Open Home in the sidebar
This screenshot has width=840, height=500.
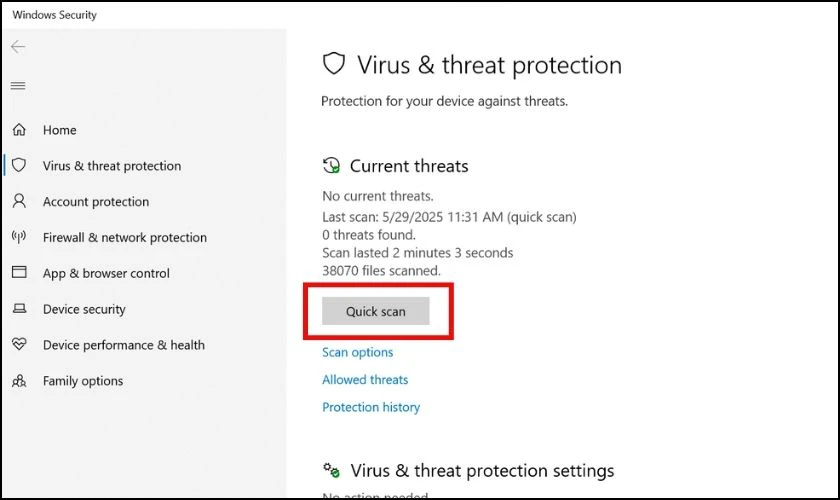pos(59,130)
